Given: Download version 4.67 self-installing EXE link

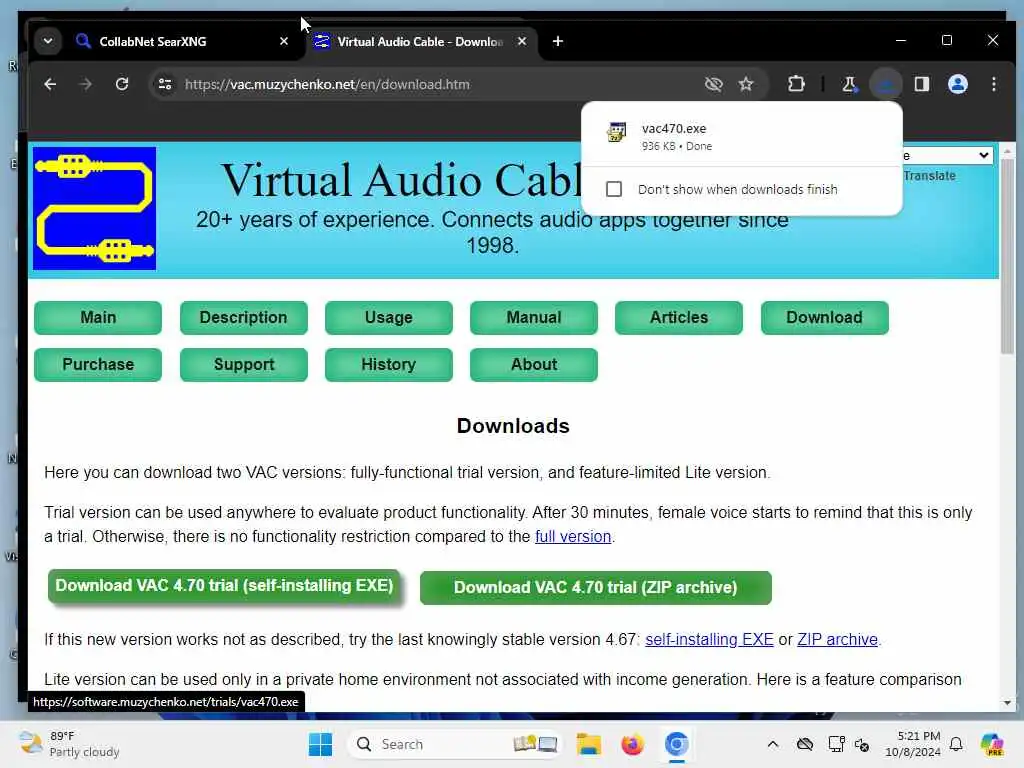Looking at the screenshot, I should [709, 639].
